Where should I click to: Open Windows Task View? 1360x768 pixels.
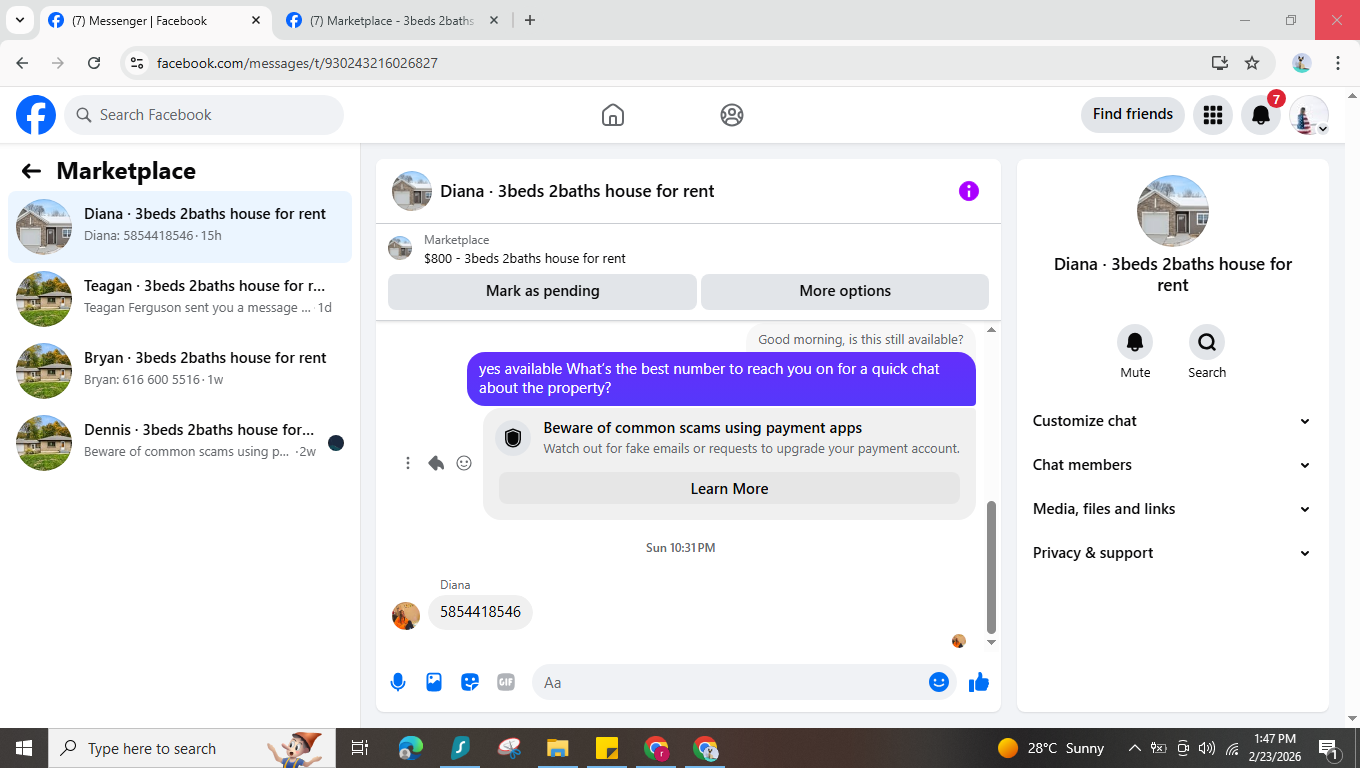[360, 748]
